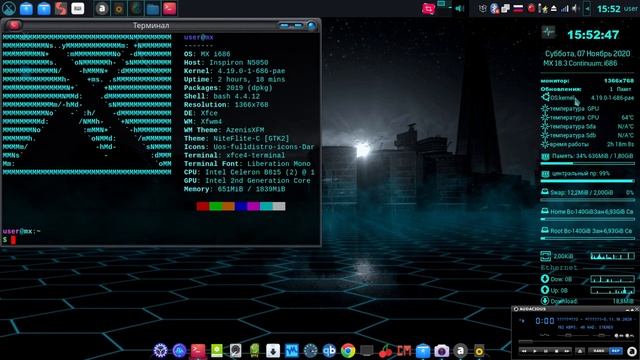Click the Audacious seek position bar
Screen dimensions: 640x360
click(577, 342)
